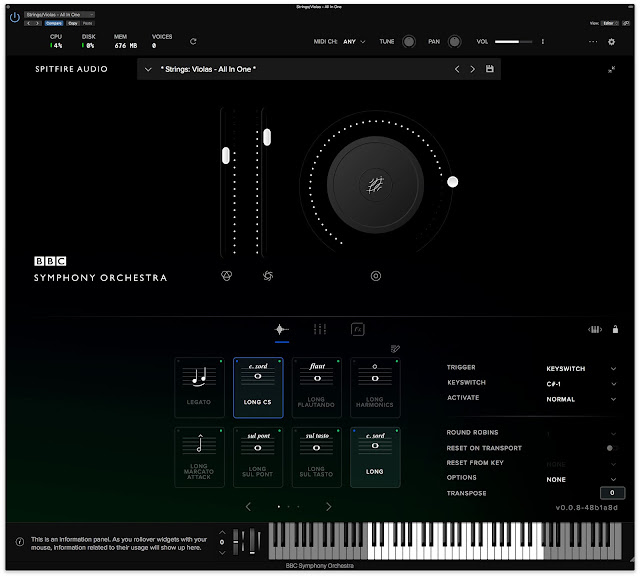Open the host preset dropdown at top left
Viewport: 640px width, 577px height.
click(60, 15)
